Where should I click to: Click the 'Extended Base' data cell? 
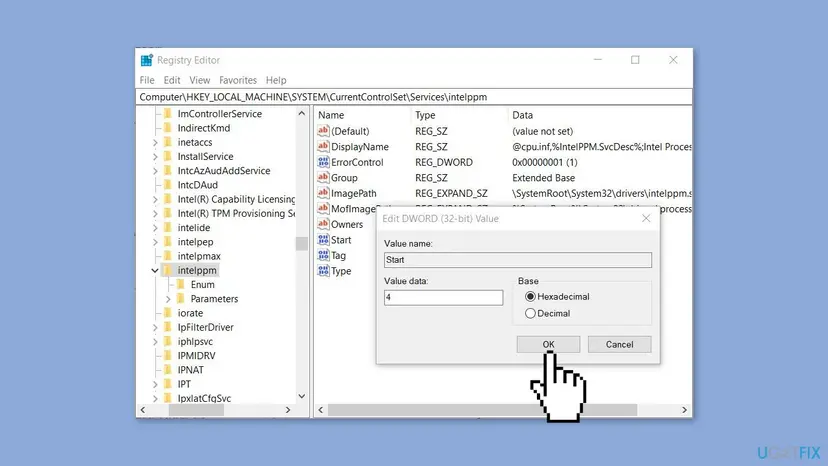(x=543, y=178)
